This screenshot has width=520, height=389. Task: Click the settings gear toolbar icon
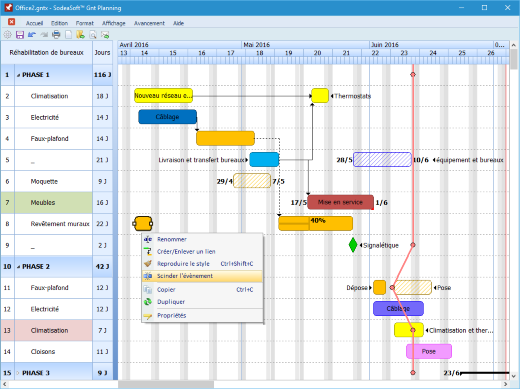click(7, 35)
